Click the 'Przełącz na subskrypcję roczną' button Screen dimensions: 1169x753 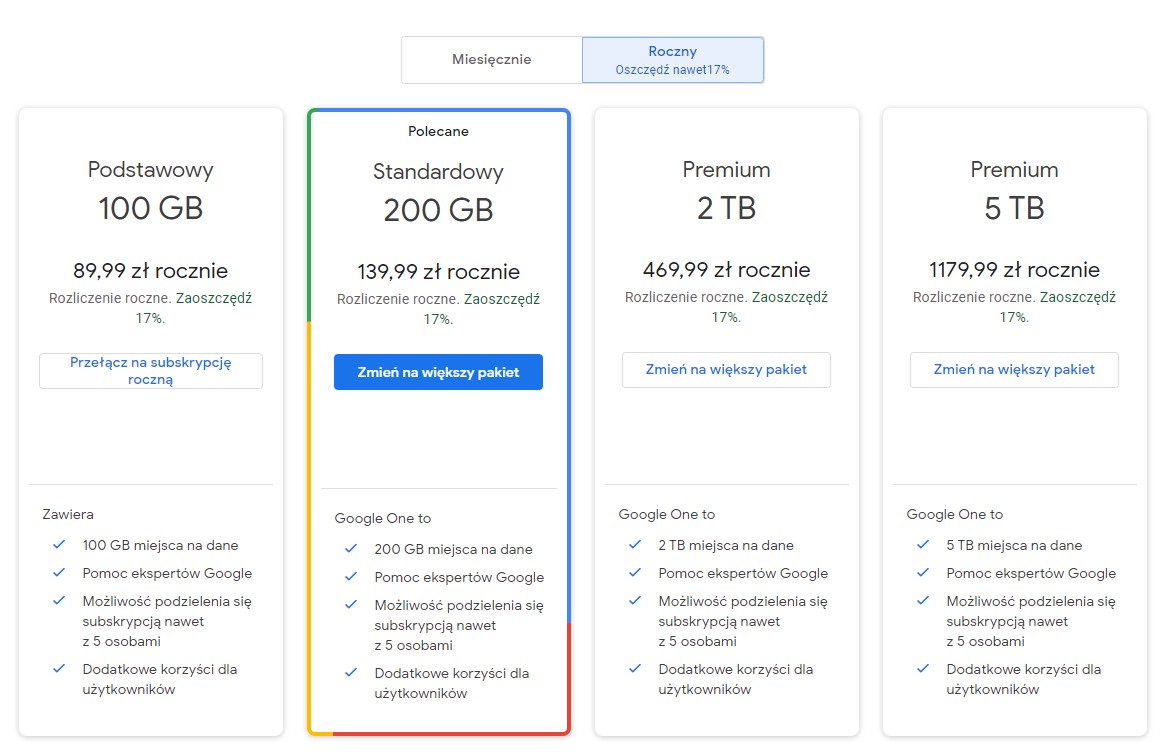coord(151,371)
